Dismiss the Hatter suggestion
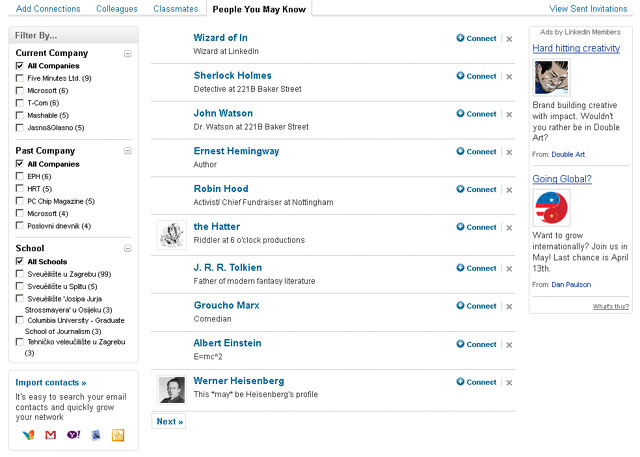640x457 pixels. (x=509, y=227)
